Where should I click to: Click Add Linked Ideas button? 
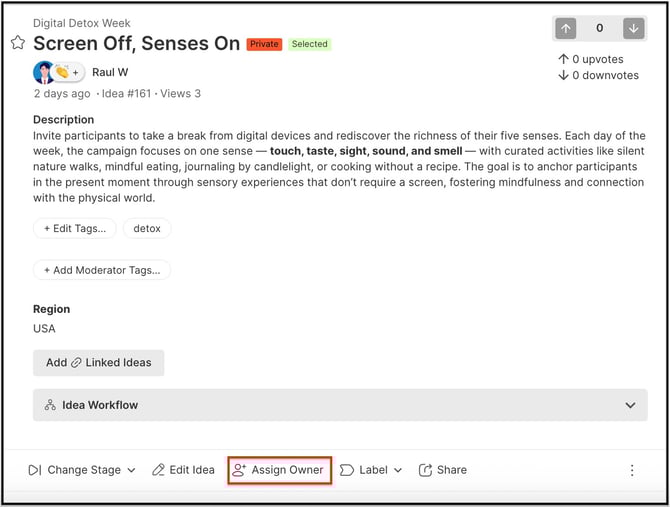pos(99,363)
